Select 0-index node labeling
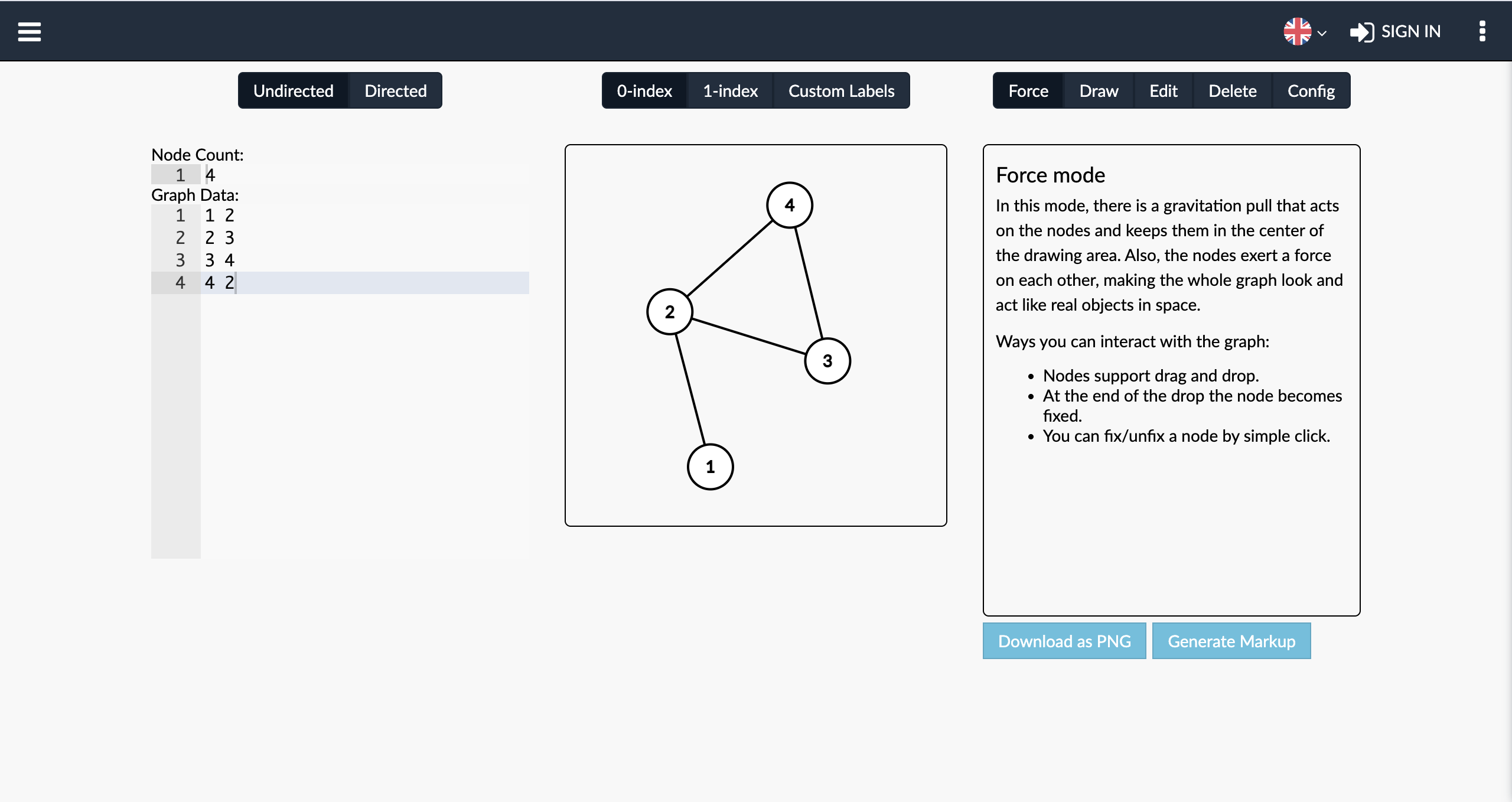 644,91
